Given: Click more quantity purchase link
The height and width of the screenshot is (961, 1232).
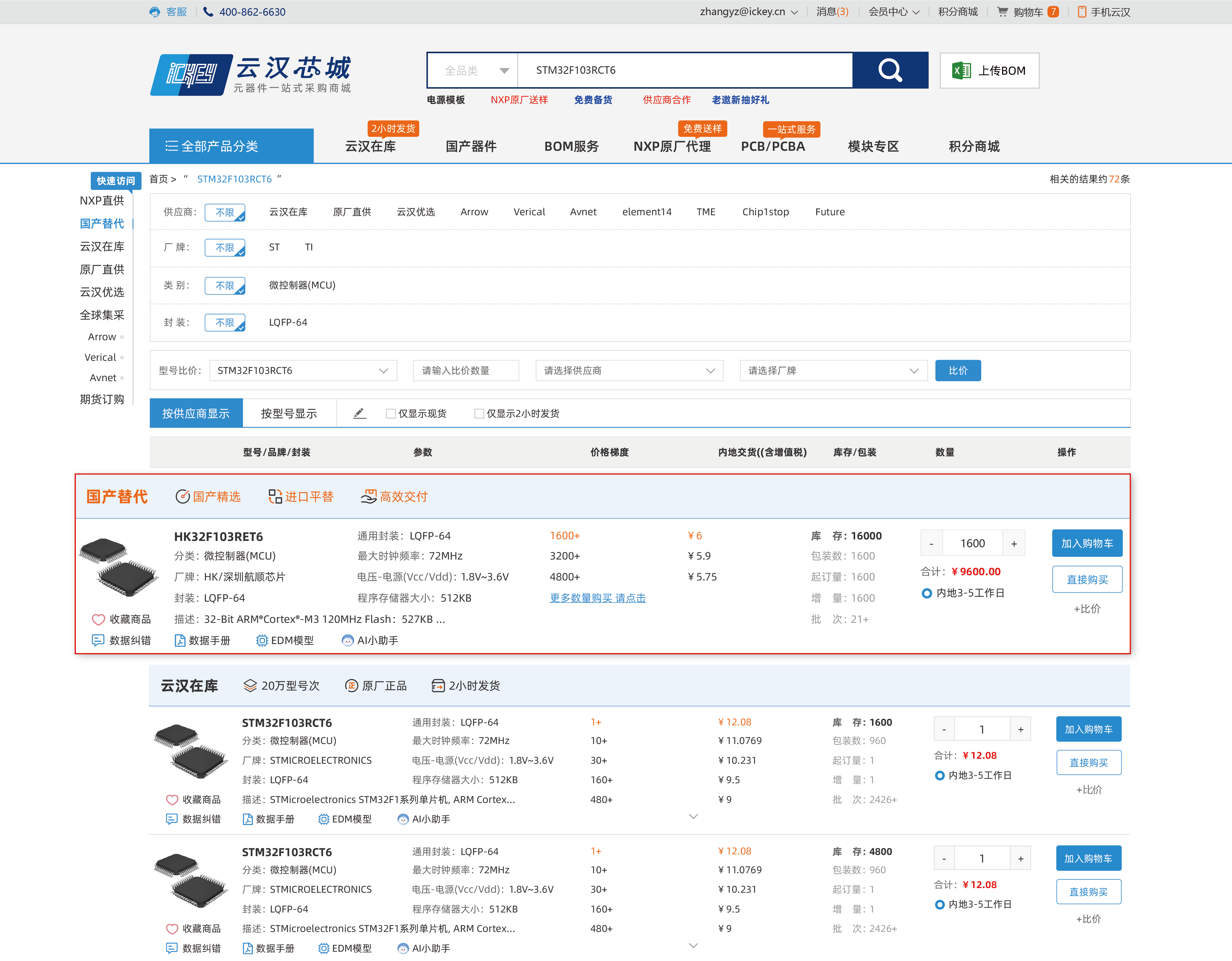Looking at the screenshot, I should pyautogui.click(x=597, y=598).
